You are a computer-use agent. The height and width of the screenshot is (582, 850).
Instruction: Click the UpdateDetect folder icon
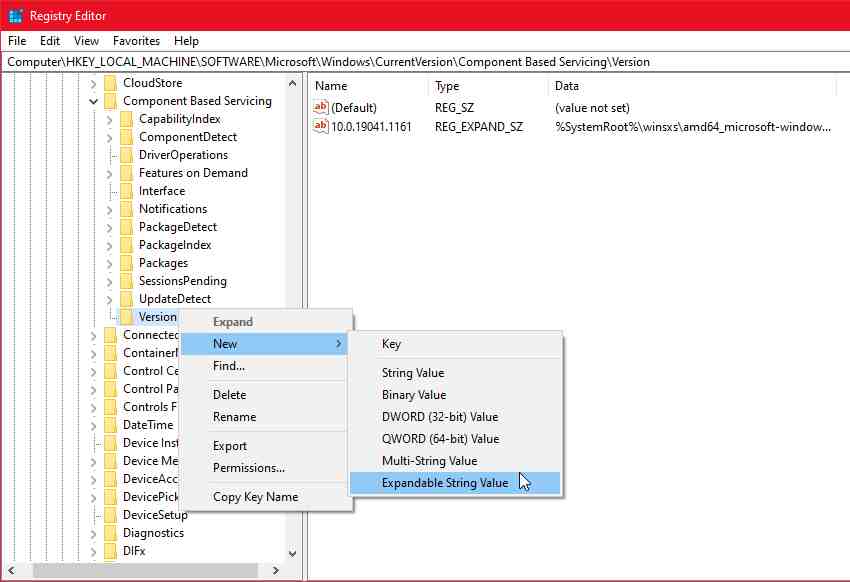coord(126,299)
